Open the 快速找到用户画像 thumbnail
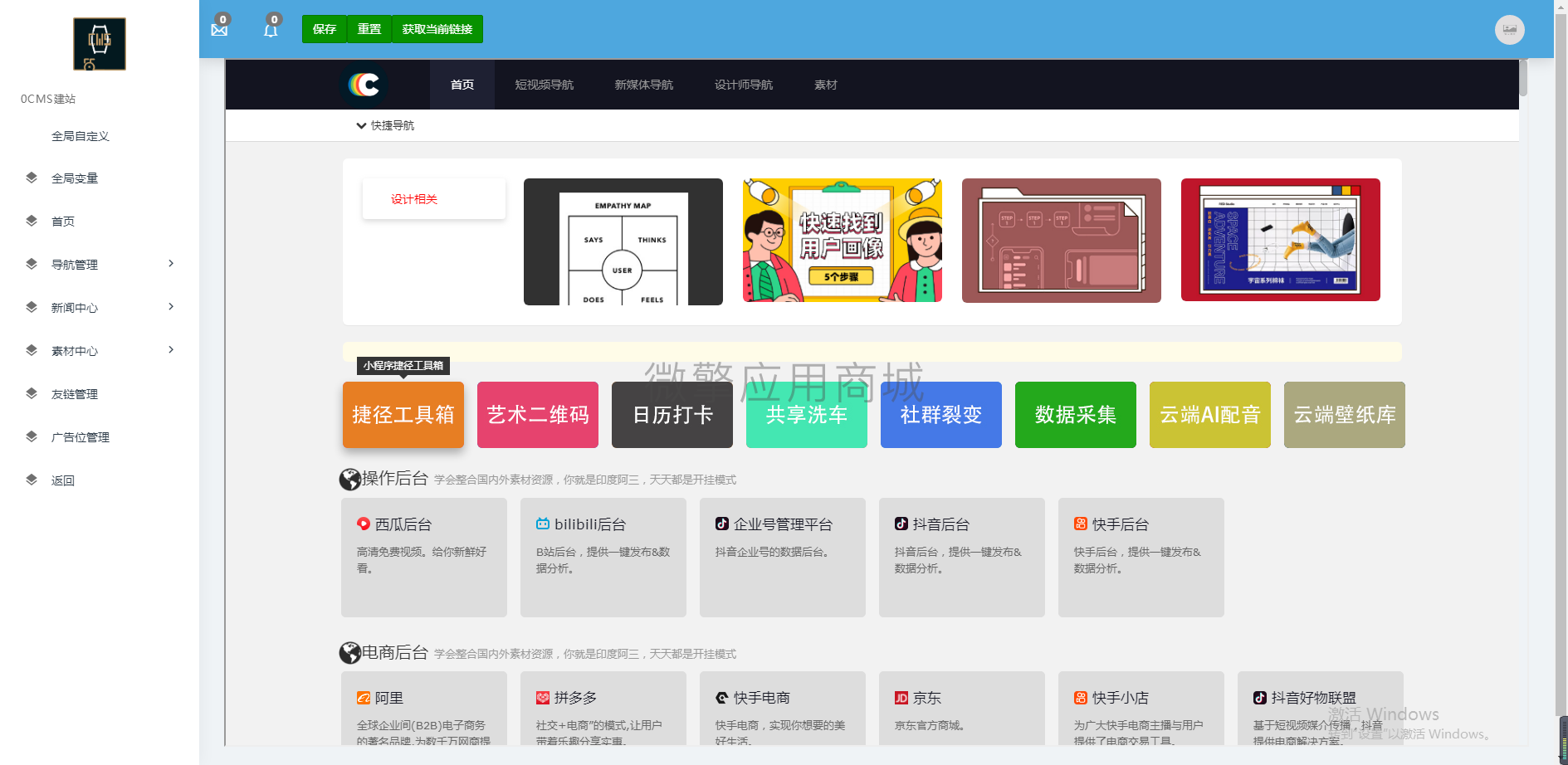Viewport: 1568px width, 765px height. click(843, 240)
